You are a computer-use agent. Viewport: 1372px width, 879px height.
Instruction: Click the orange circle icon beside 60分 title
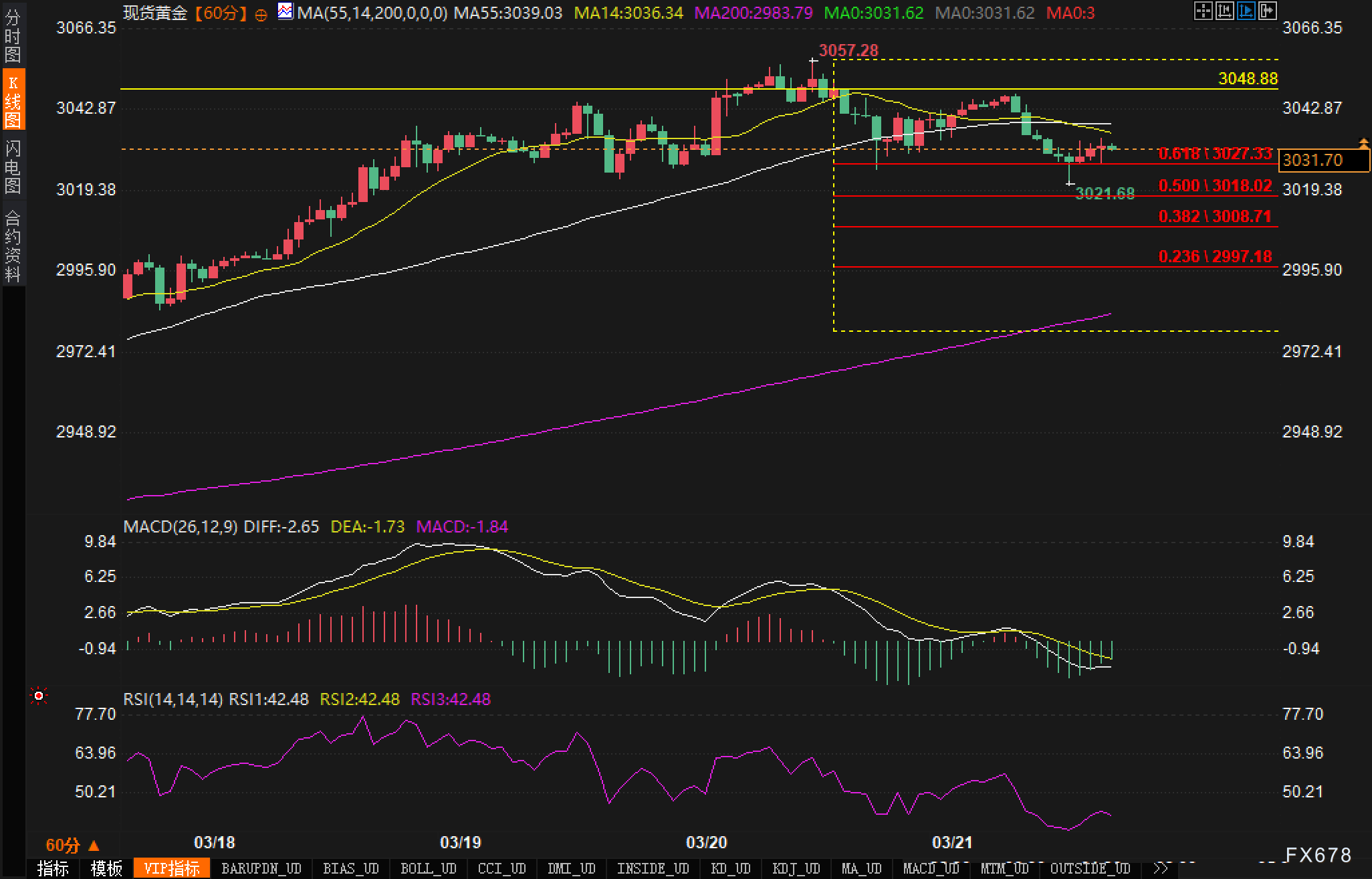click(x=261, y=14)
